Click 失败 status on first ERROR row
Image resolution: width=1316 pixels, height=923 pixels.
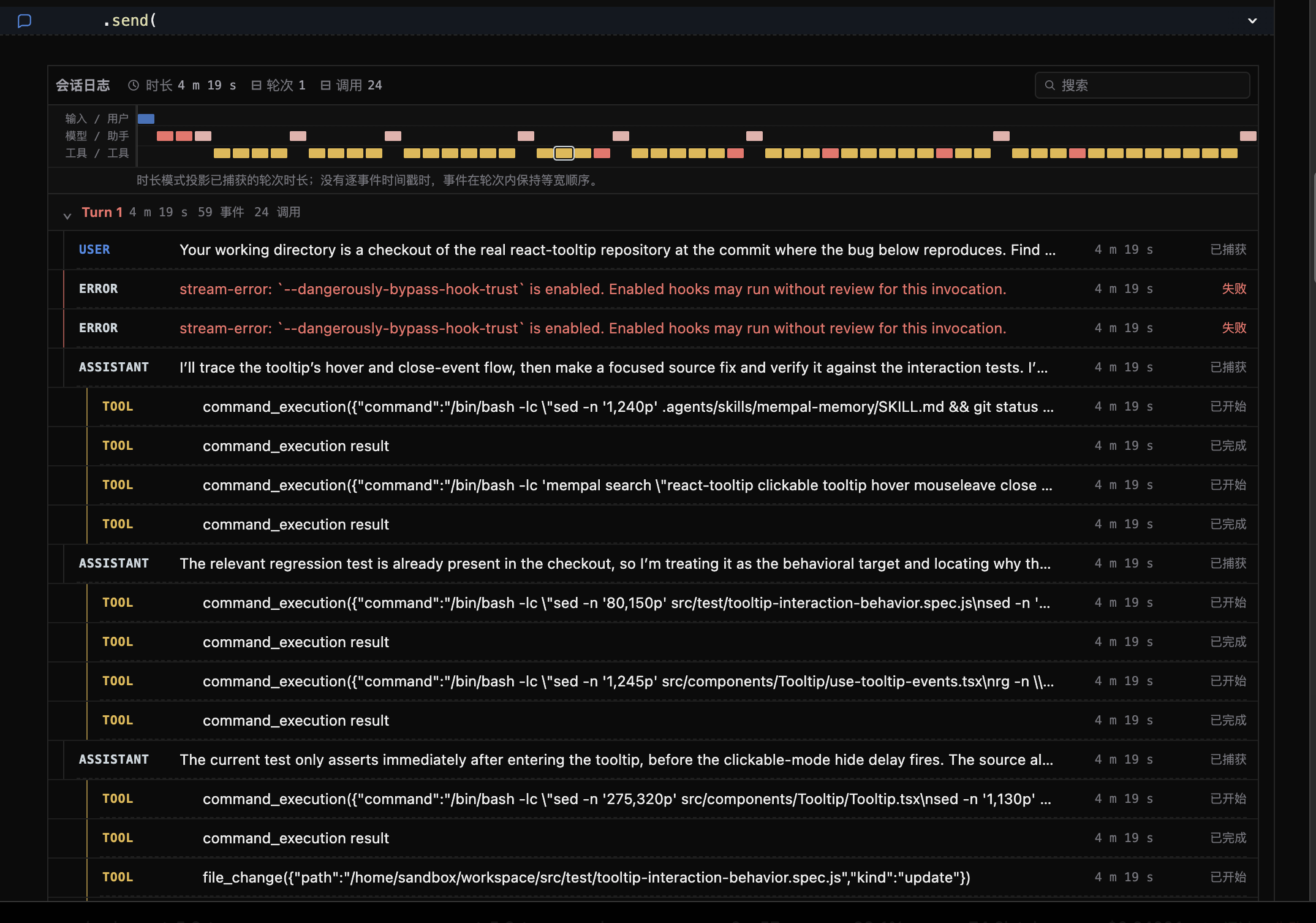pos(1234,289)
